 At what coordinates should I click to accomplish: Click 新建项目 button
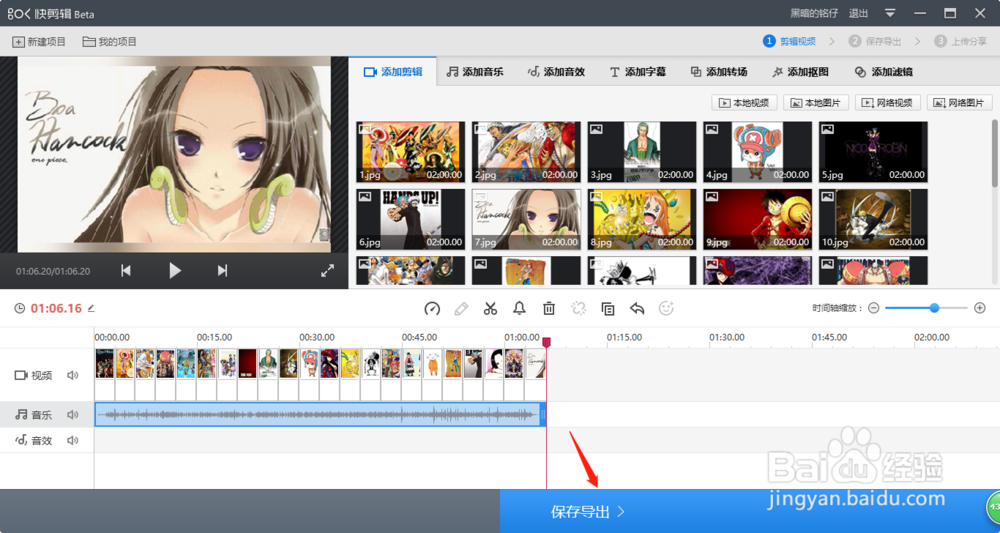pos(39,42)
